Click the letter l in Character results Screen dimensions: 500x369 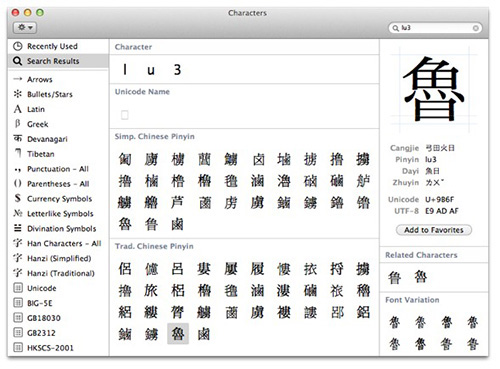[x=125, y=69]
